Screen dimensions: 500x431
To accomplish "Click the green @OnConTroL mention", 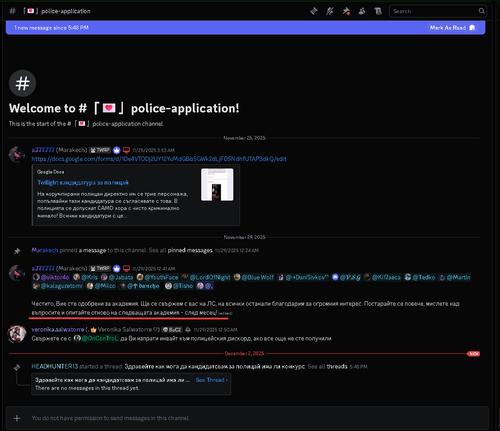I will point(96,338).
